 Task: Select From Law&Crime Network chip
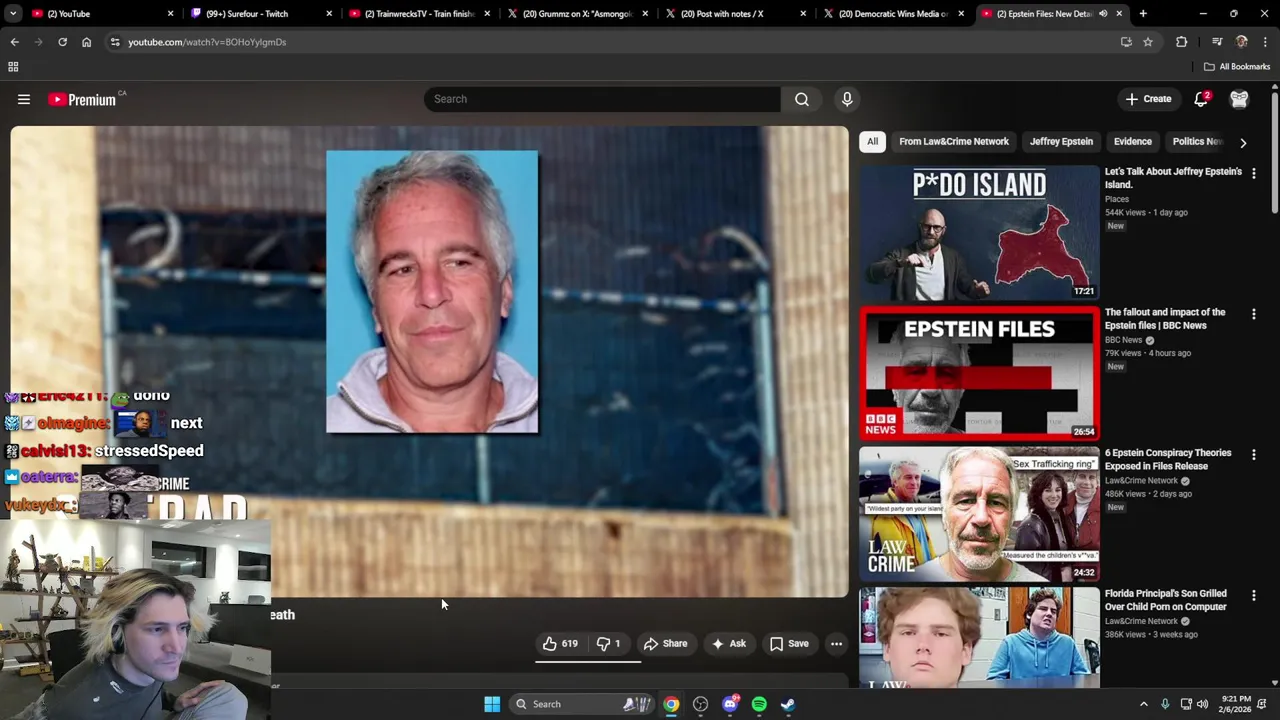click(x=954, y=142)
